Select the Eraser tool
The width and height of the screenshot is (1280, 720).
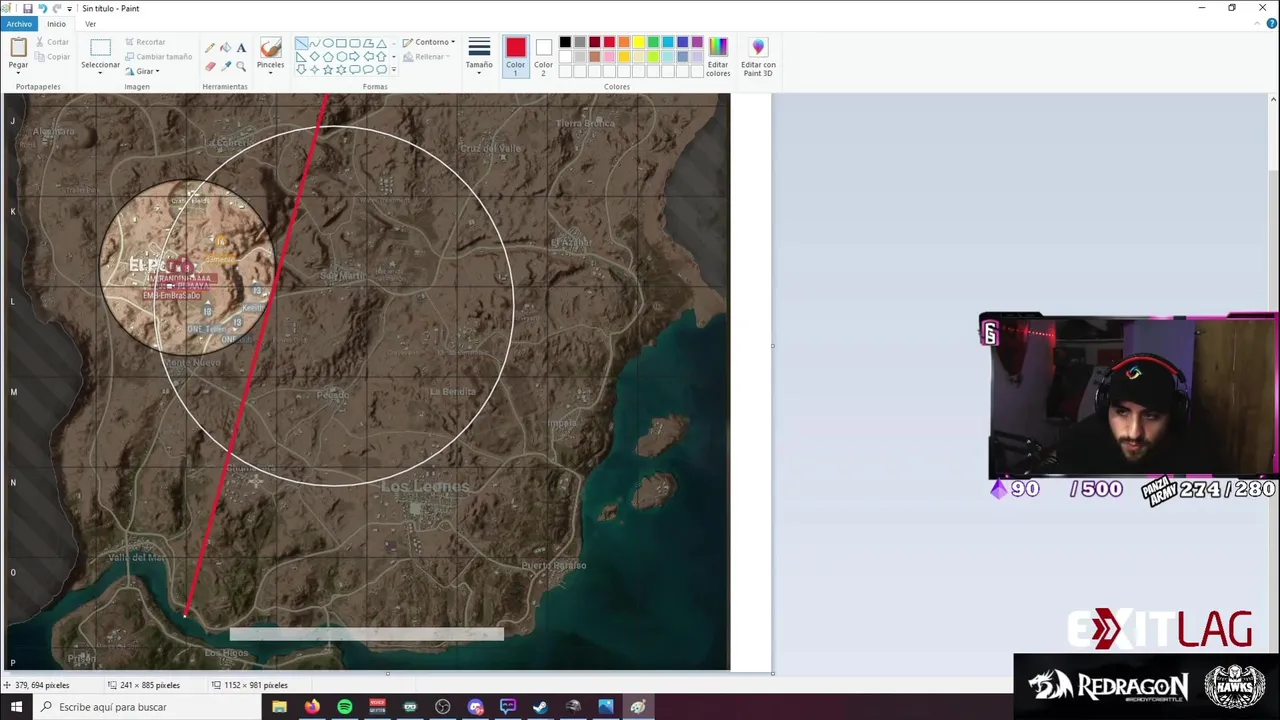point(210,66)
